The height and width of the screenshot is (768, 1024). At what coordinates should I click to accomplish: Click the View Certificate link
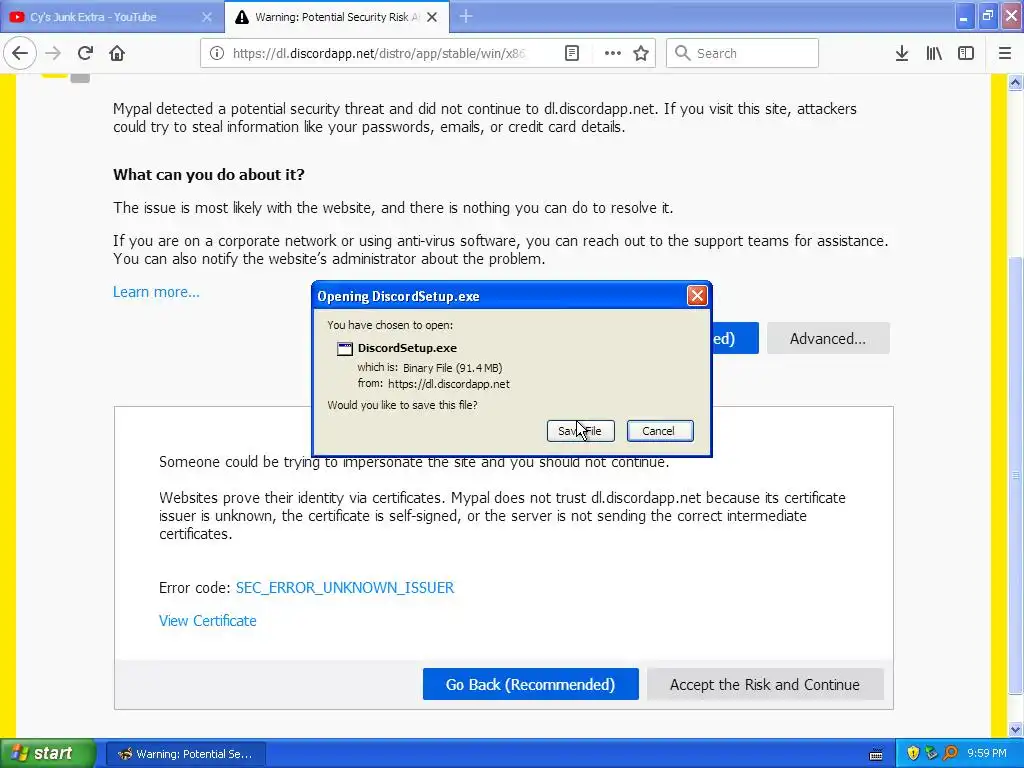coord(208,621)
